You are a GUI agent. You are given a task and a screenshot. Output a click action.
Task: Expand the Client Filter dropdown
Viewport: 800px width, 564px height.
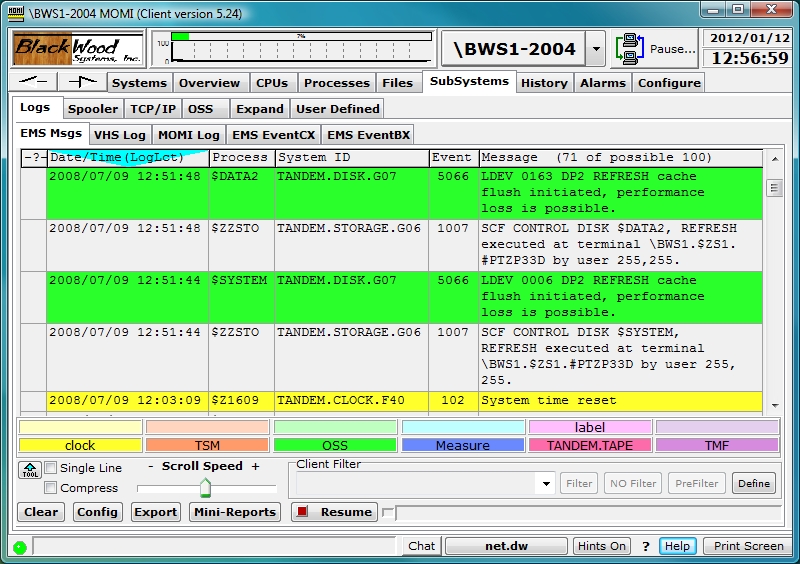pos(546,484)
